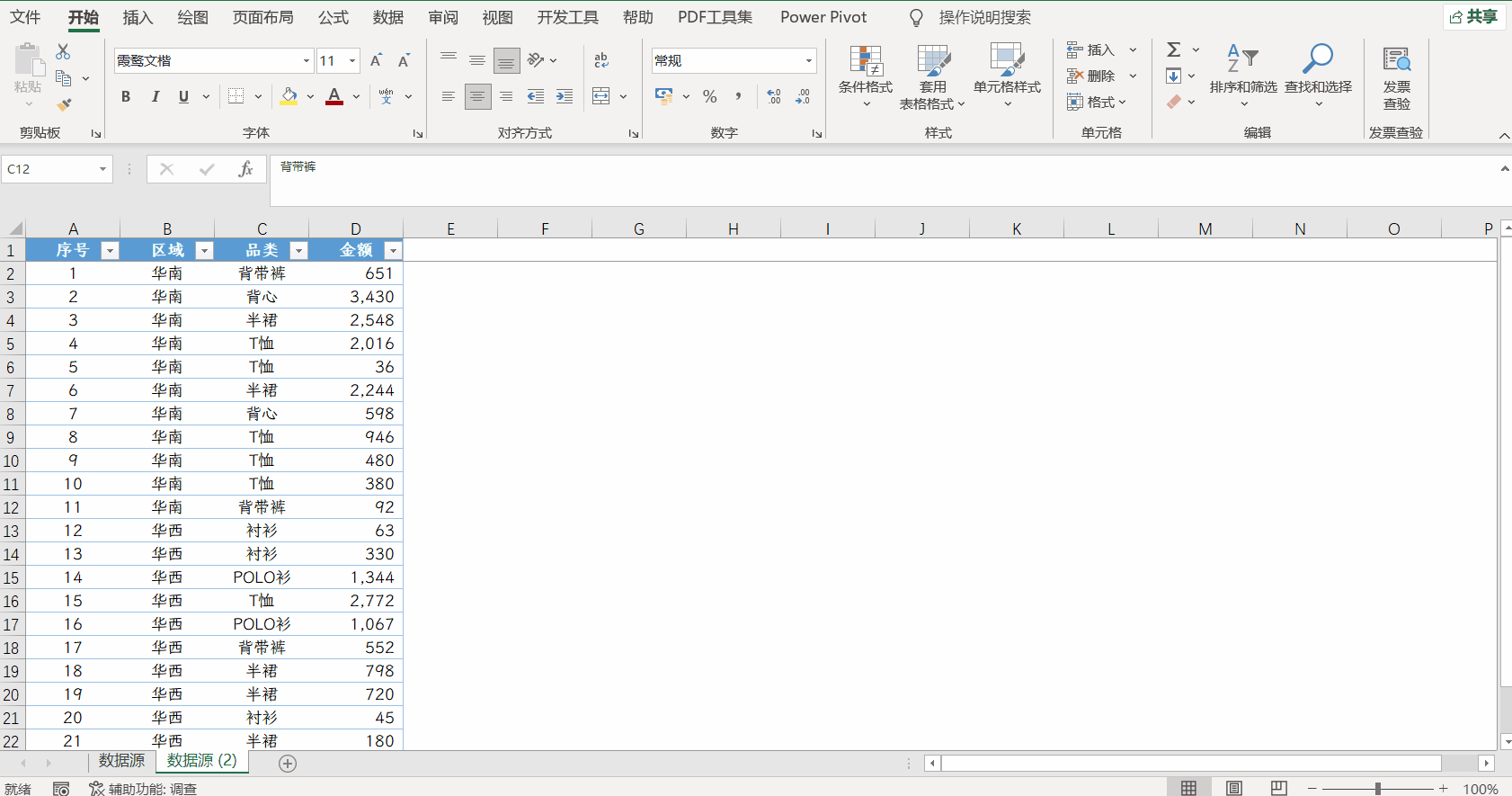Image resolution: width=1512 pixels, height=796 pixels.
Task: Switch to Normal view in status bar
Action: click(1188, 788)
